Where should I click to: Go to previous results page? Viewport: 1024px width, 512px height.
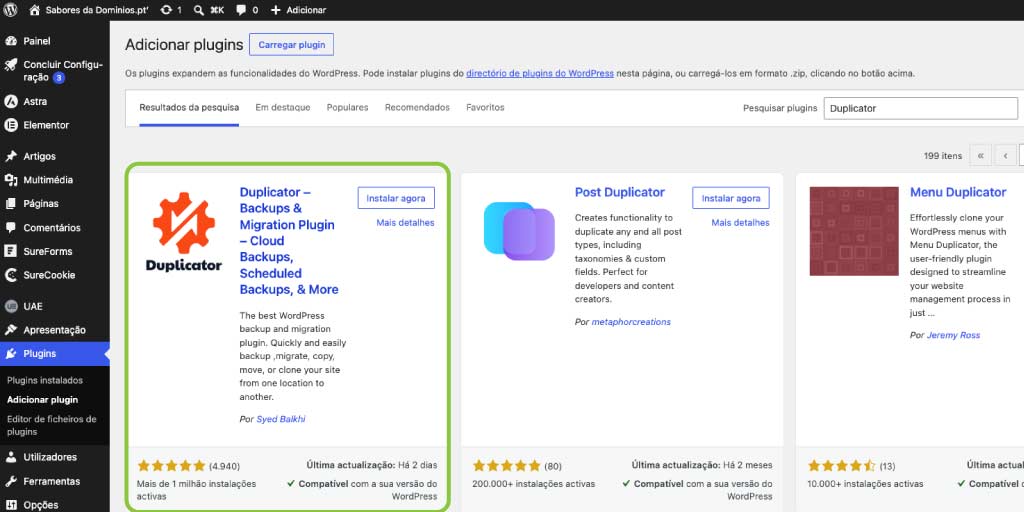point(1006,155)
